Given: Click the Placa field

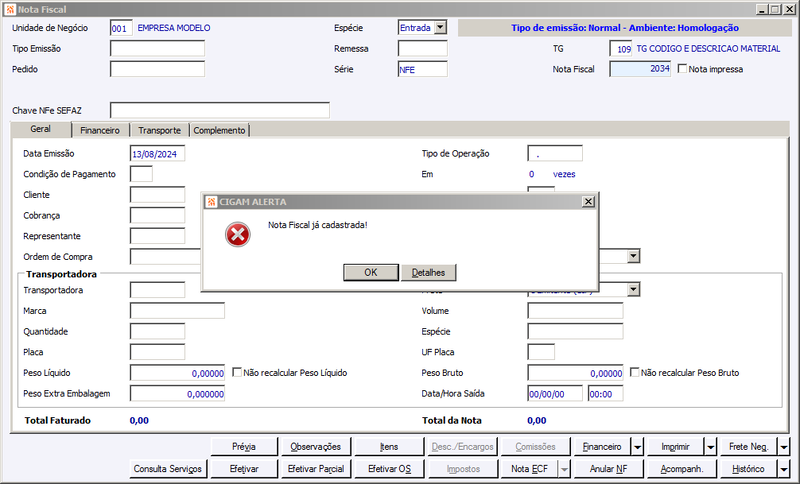Looking at the screenshot, I should (x=158, y=352).
